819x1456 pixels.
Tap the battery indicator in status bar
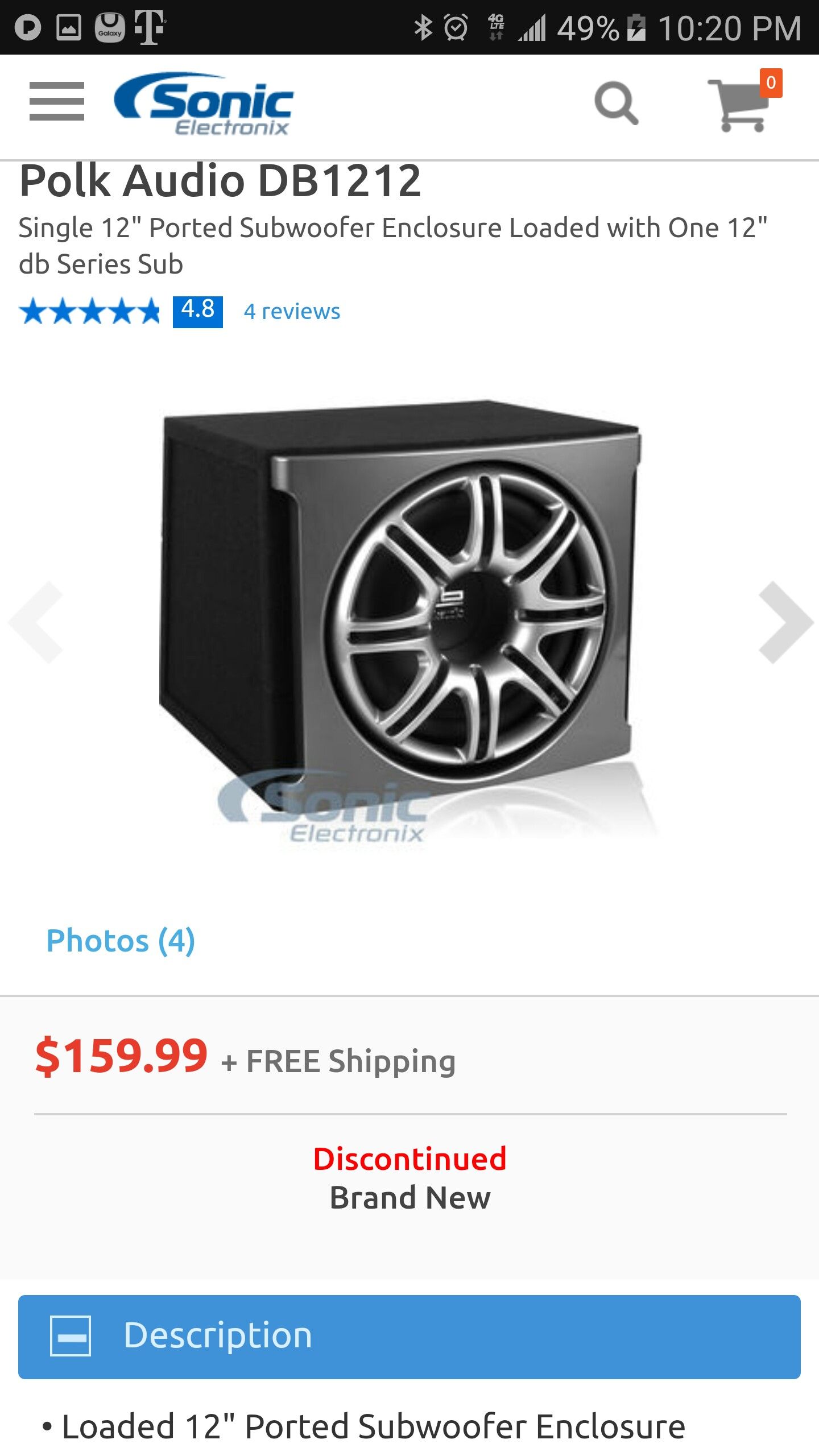click(x=636, y=28)
